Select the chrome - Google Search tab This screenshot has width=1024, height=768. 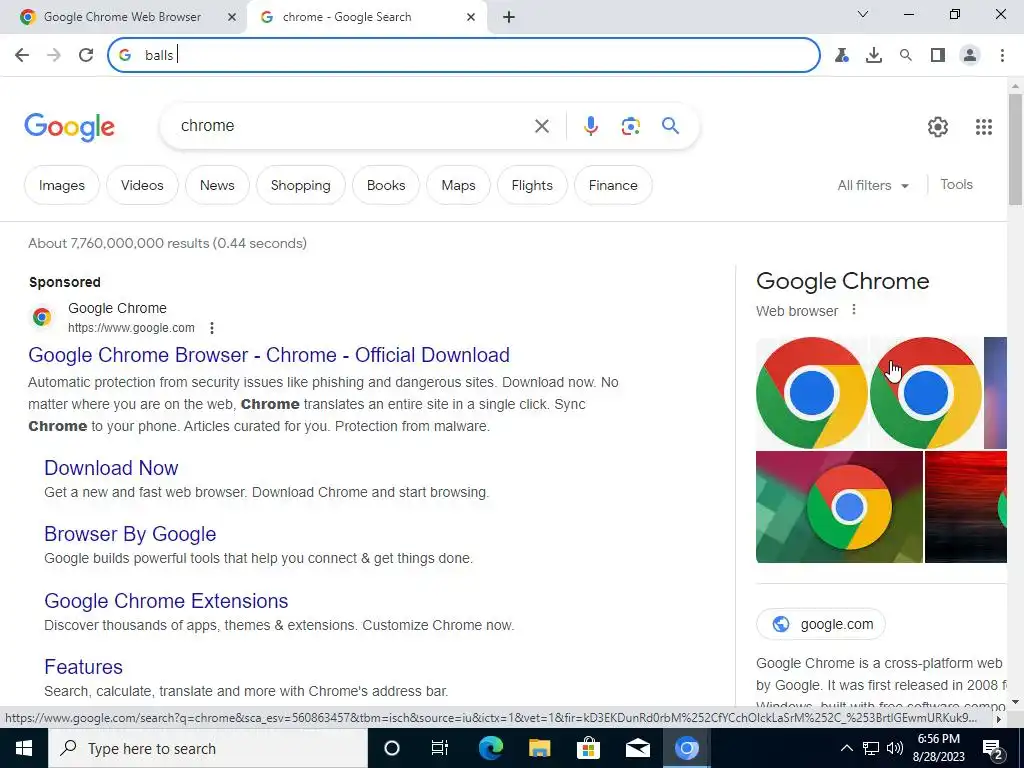[347, 17]
